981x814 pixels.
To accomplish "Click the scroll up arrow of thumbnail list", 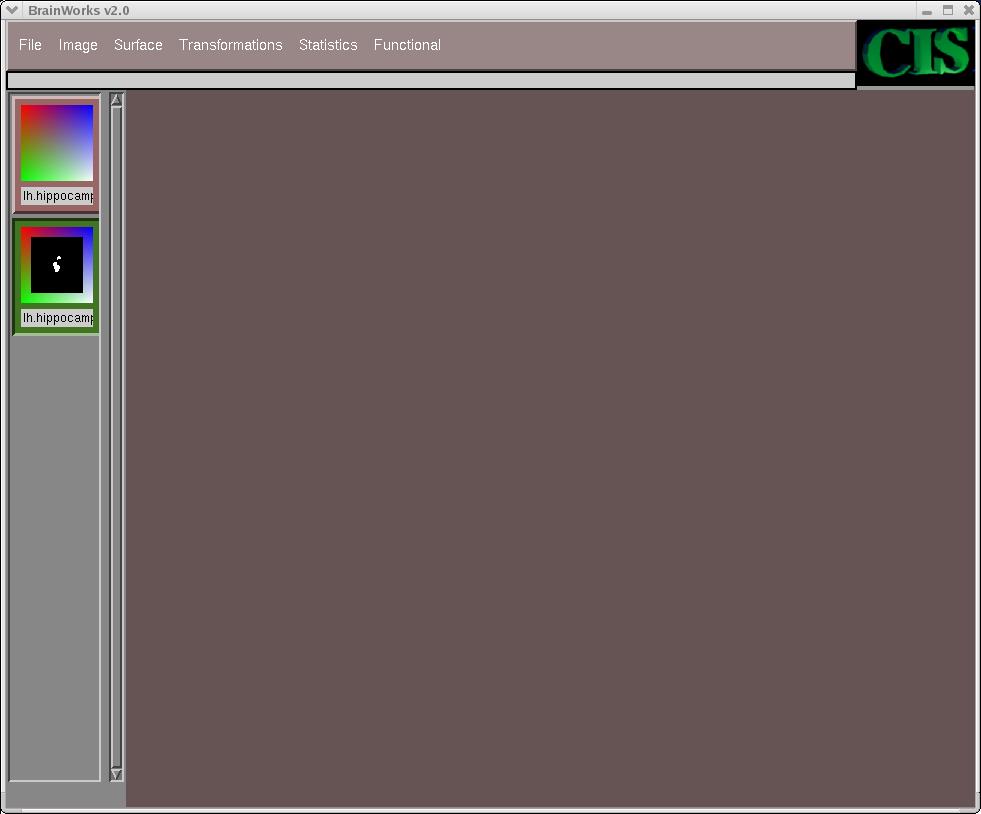I will click(x=116, y=100).
